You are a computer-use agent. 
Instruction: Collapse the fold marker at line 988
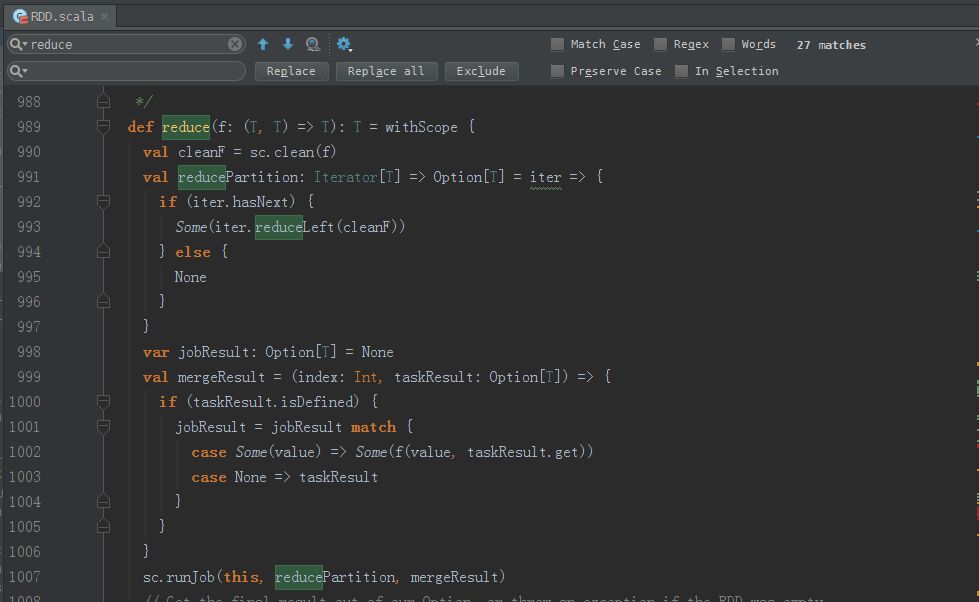click(x=104, y=101)
